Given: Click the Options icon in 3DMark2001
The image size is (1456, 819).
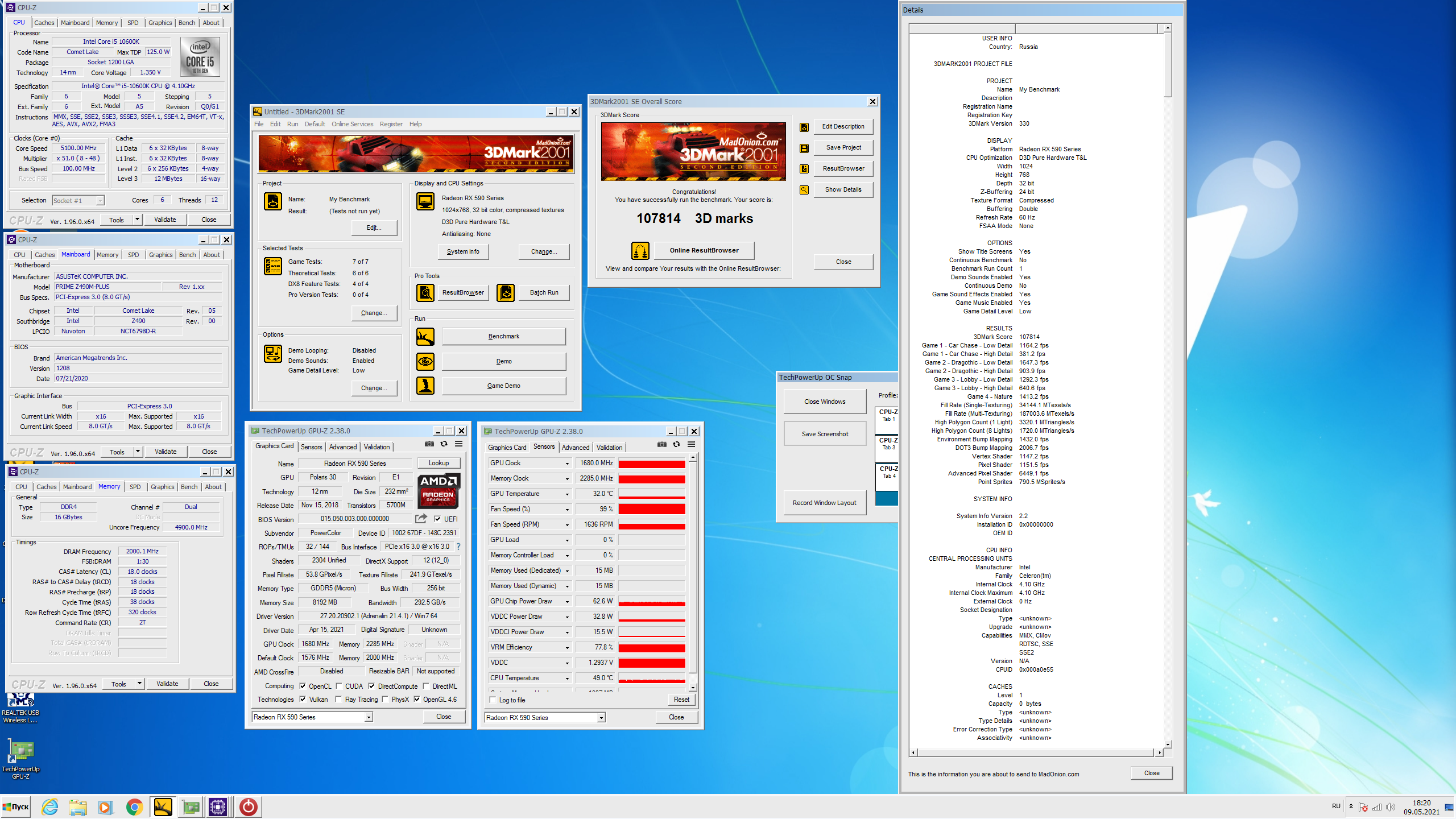Looking at the screenshot, I should click(x=273, y=353).
